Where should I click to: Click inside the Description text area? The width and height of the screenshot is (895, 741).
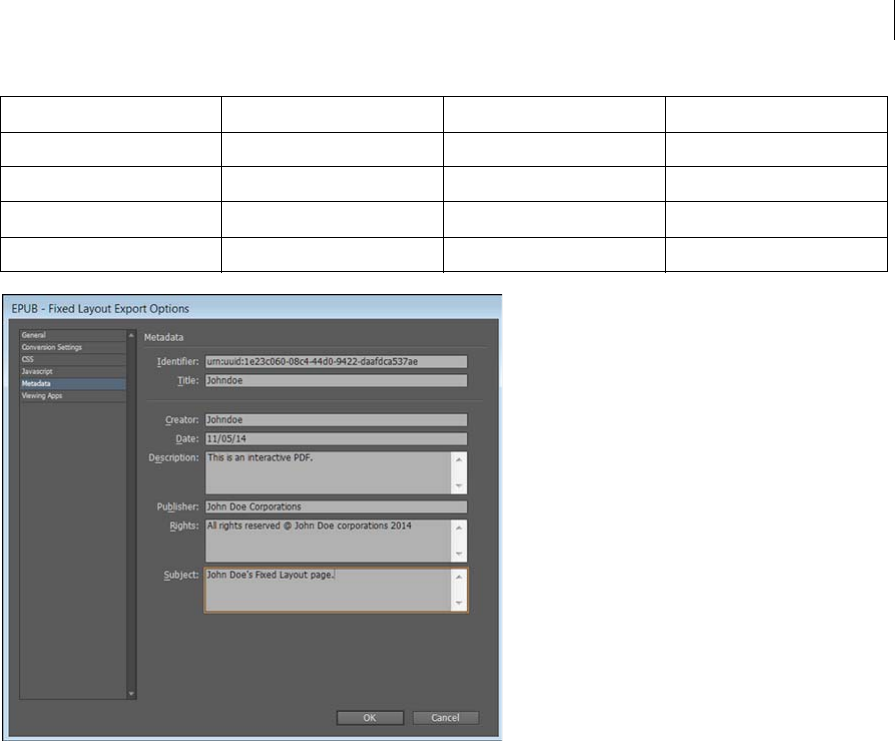pos(328,473)
